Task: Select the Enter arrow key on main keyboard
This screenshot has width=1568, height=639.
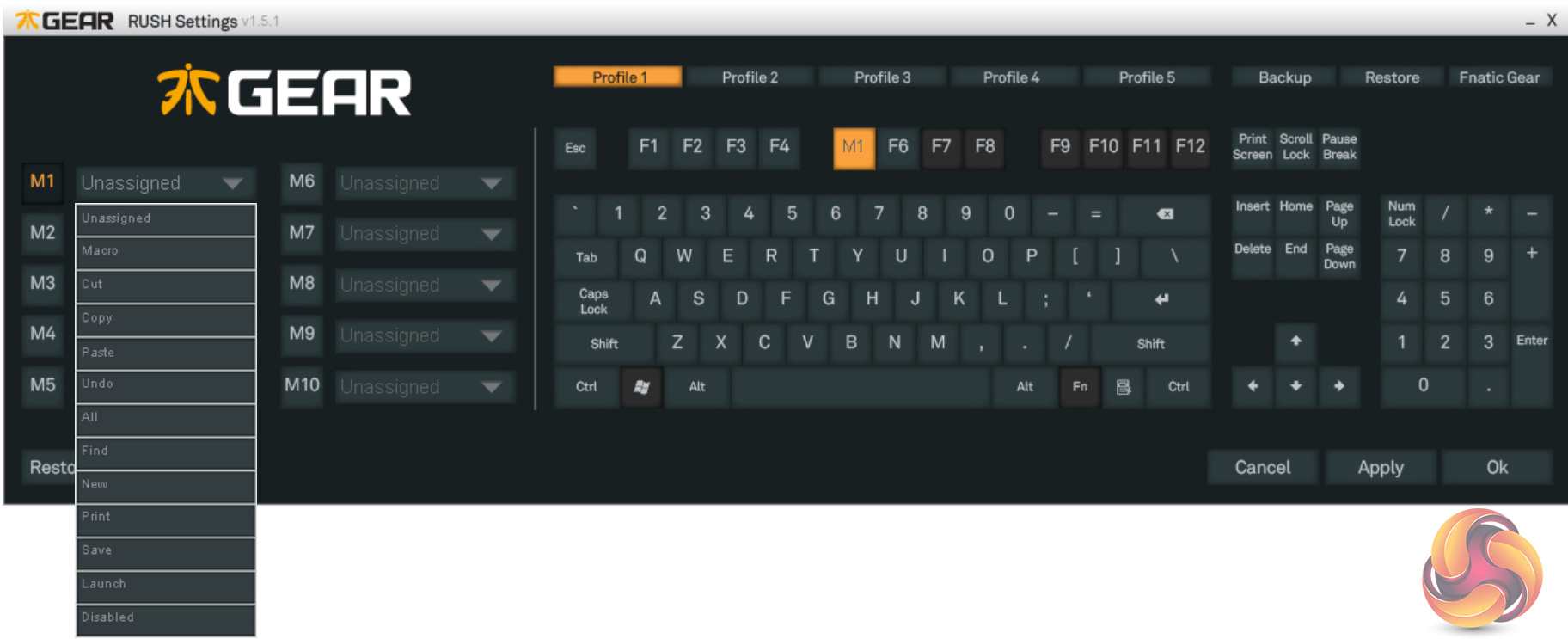Action: pyautogui.click(x=1161, y=299)
